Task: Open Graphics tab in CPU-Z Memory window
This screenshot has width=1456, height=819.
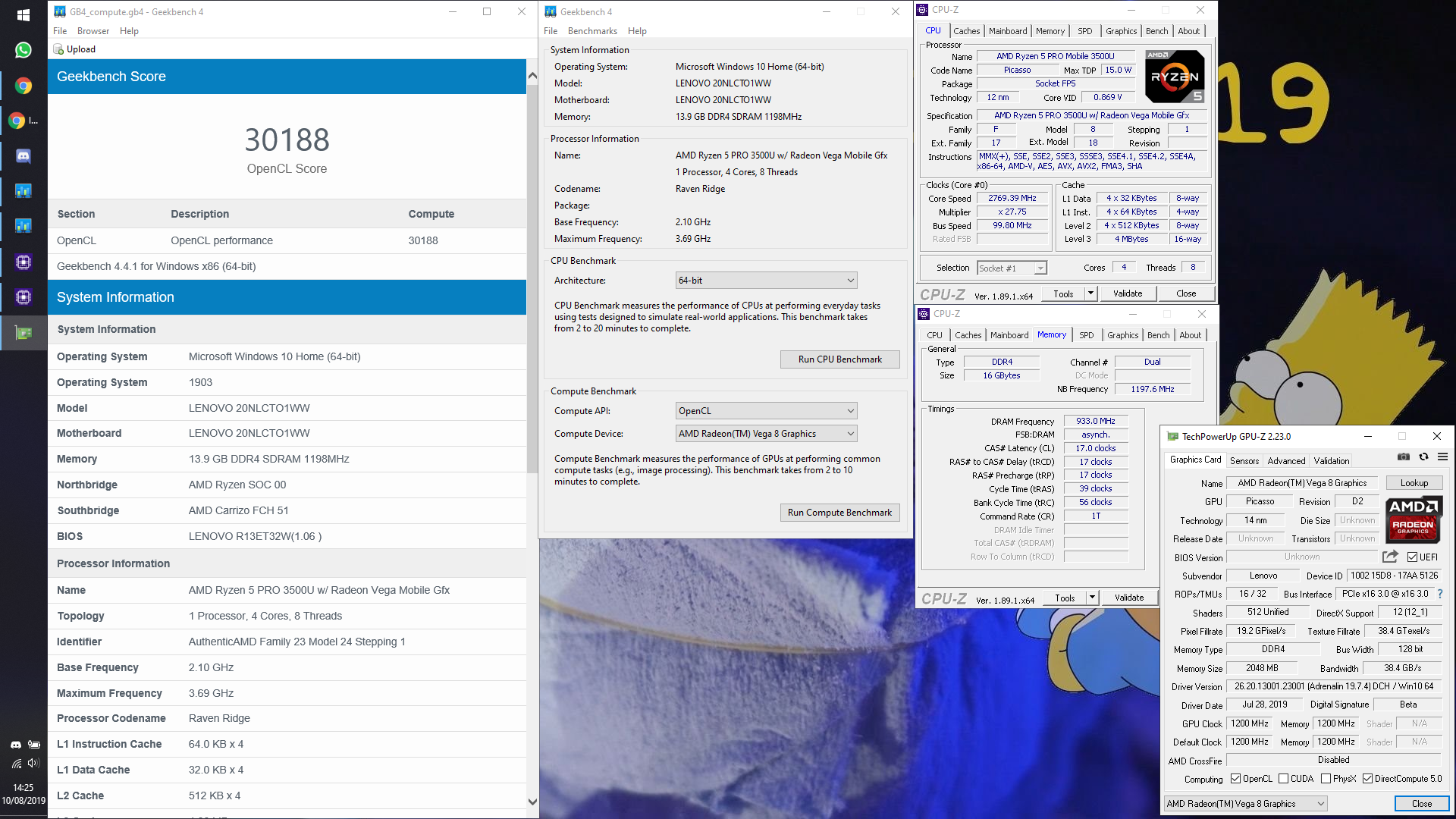Action: coord(1122,335)
